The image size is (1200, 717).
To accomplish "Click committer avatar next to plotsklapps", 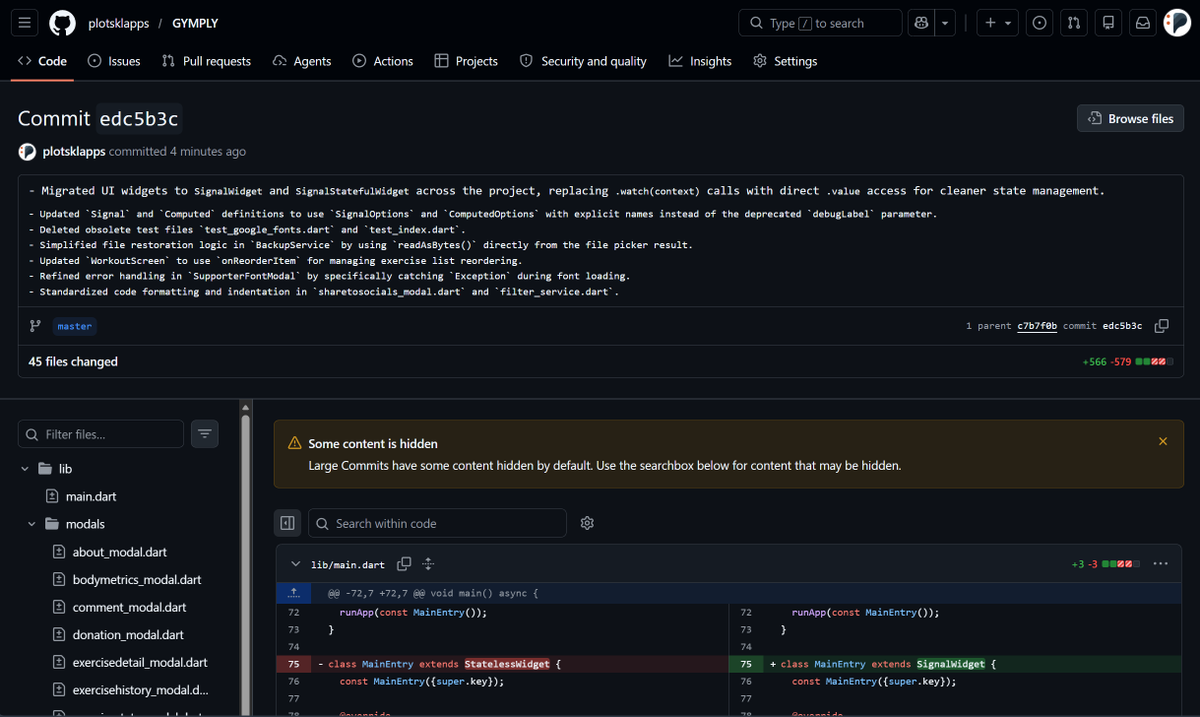I will (27, 152).
